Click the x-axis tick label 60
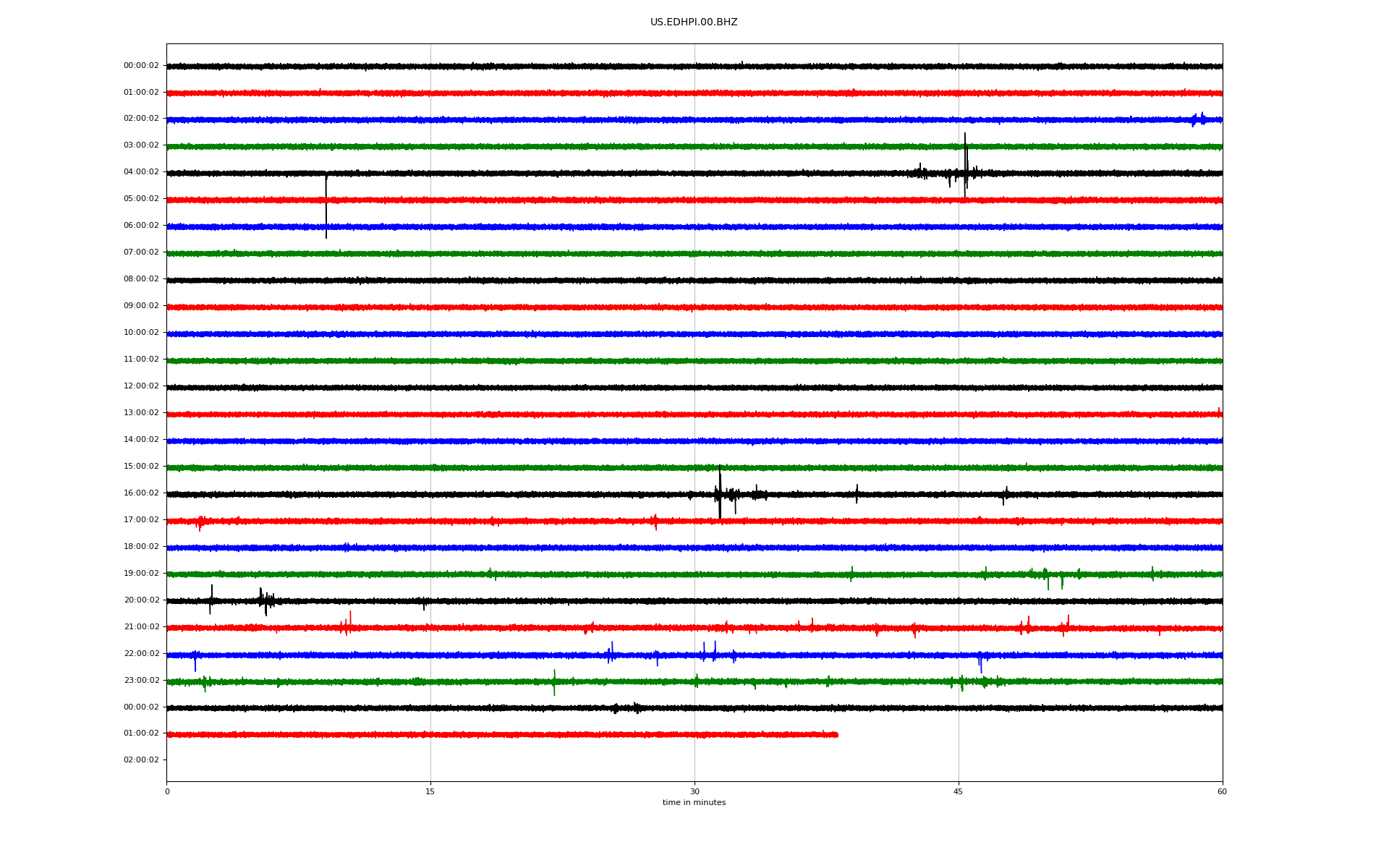Viewport: 1389px width, 868px height. point(1222,791)
